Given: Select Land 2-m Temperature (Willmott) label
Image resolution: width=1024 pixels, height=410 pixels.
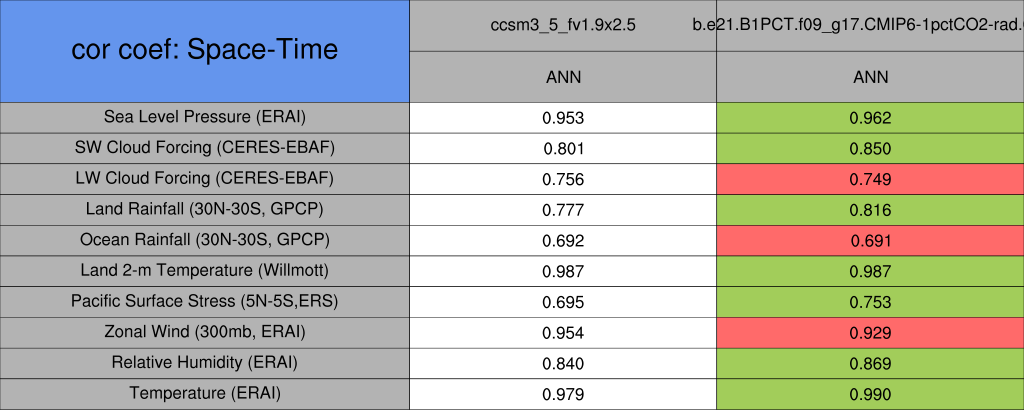Looking at the screenshot, I should 205,271.
